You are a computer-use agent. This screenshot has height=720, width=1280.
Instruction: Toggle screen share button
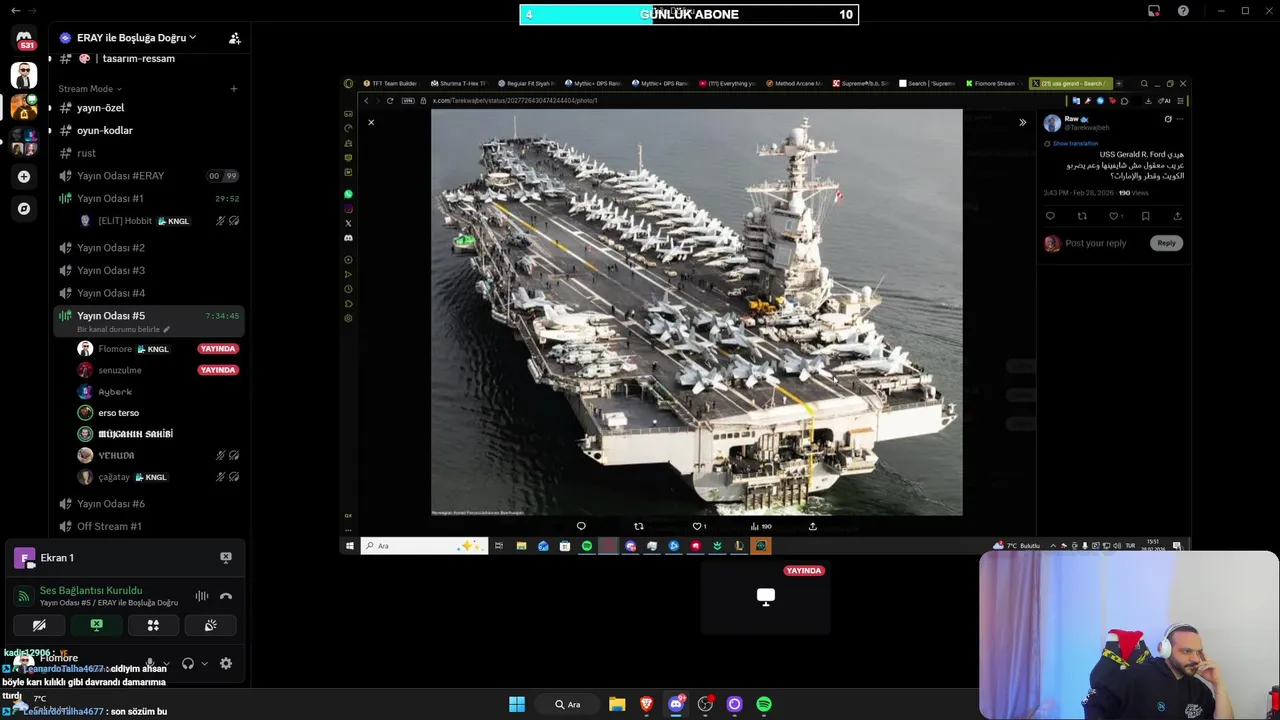click(96, 625)
